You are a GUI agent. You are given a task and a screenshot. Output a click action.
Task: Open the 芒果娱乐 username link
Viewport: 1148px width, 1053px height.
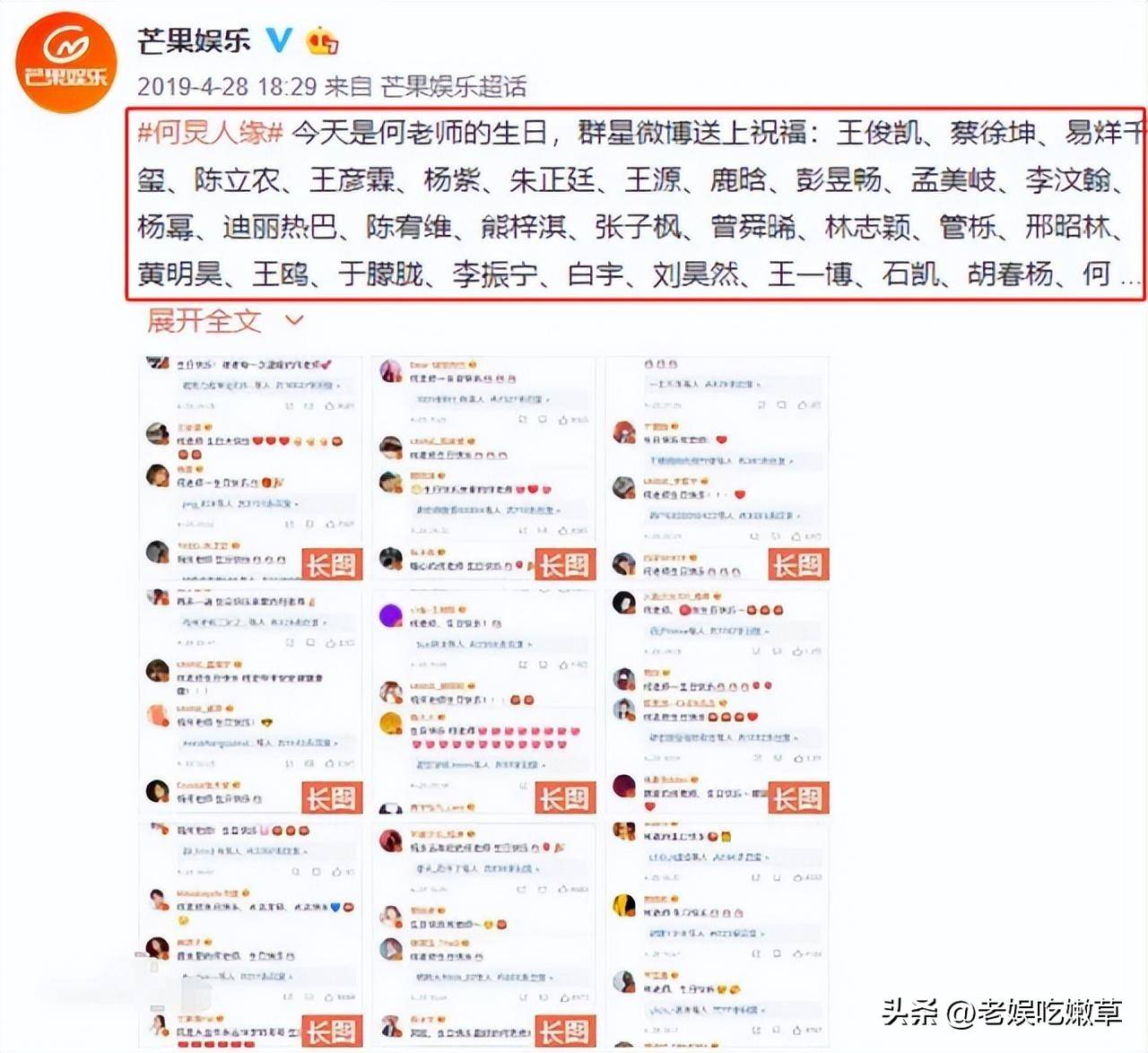coord(194,40)
